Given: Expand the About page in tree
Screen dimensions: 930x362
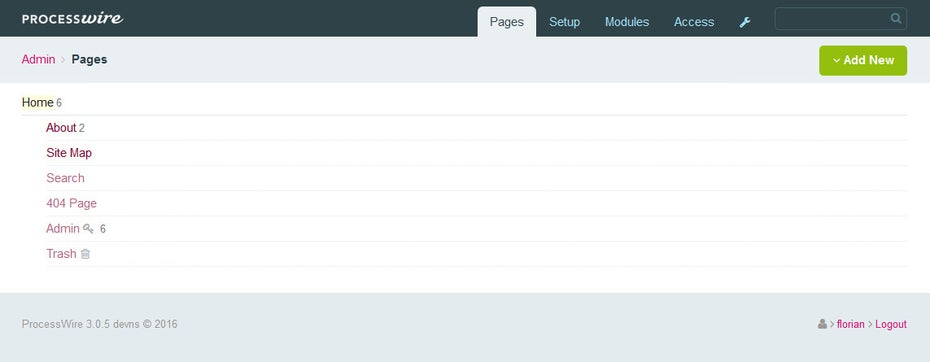Looking at the screenshot, I should (61, 128).
